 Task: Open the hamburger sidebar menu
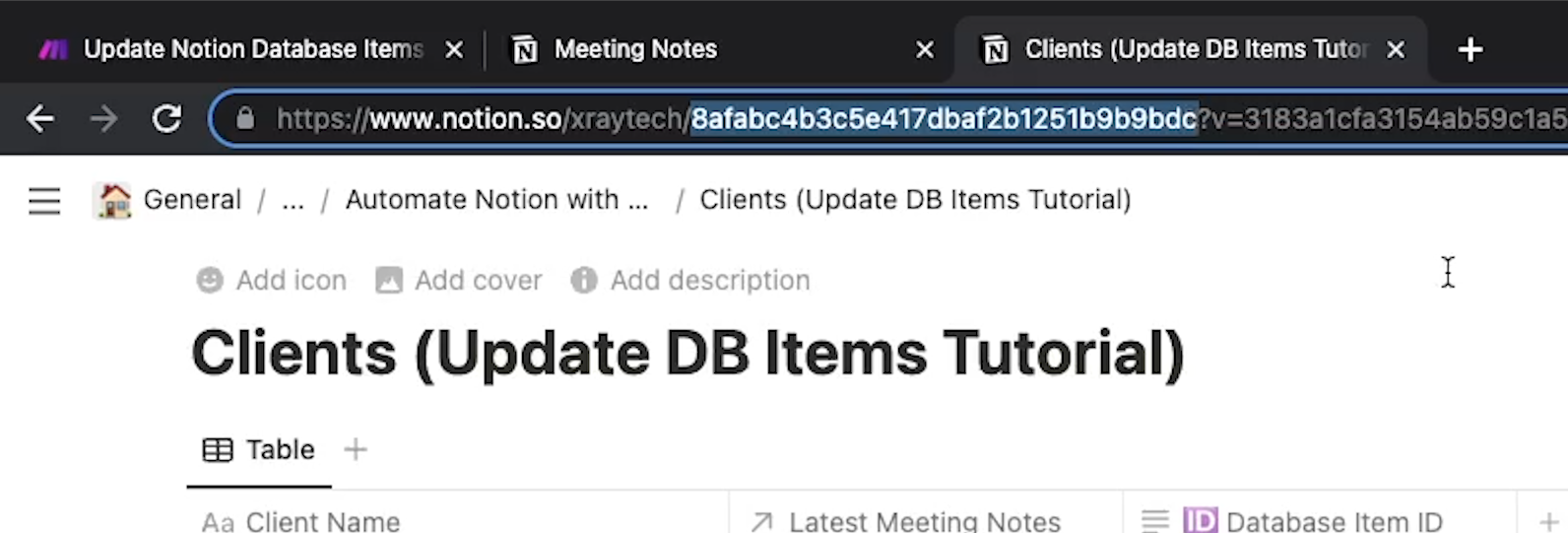pos(44,201)
